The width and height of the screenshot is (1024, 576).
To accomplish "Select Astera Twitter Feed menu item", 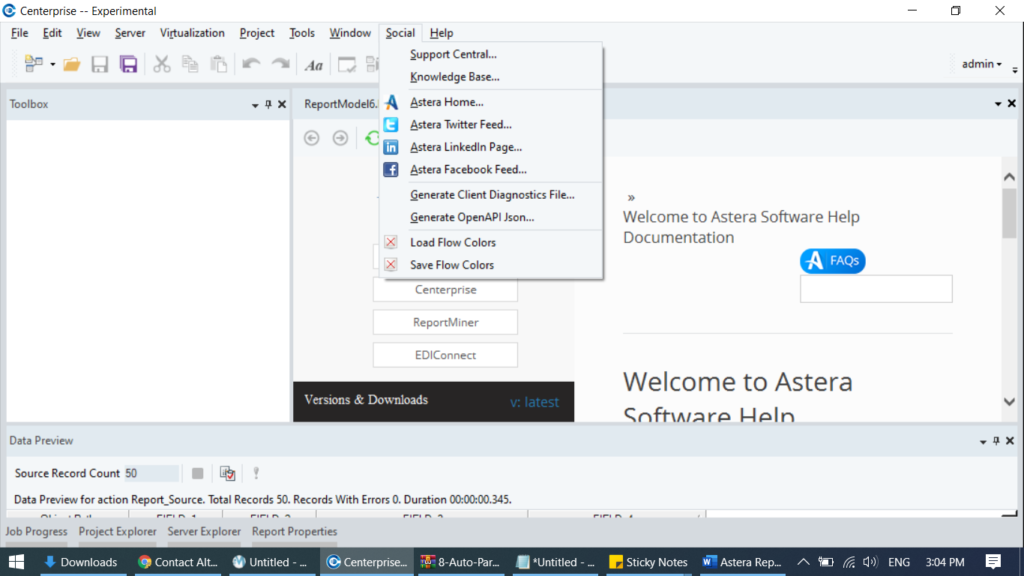I will click(460, 125).
